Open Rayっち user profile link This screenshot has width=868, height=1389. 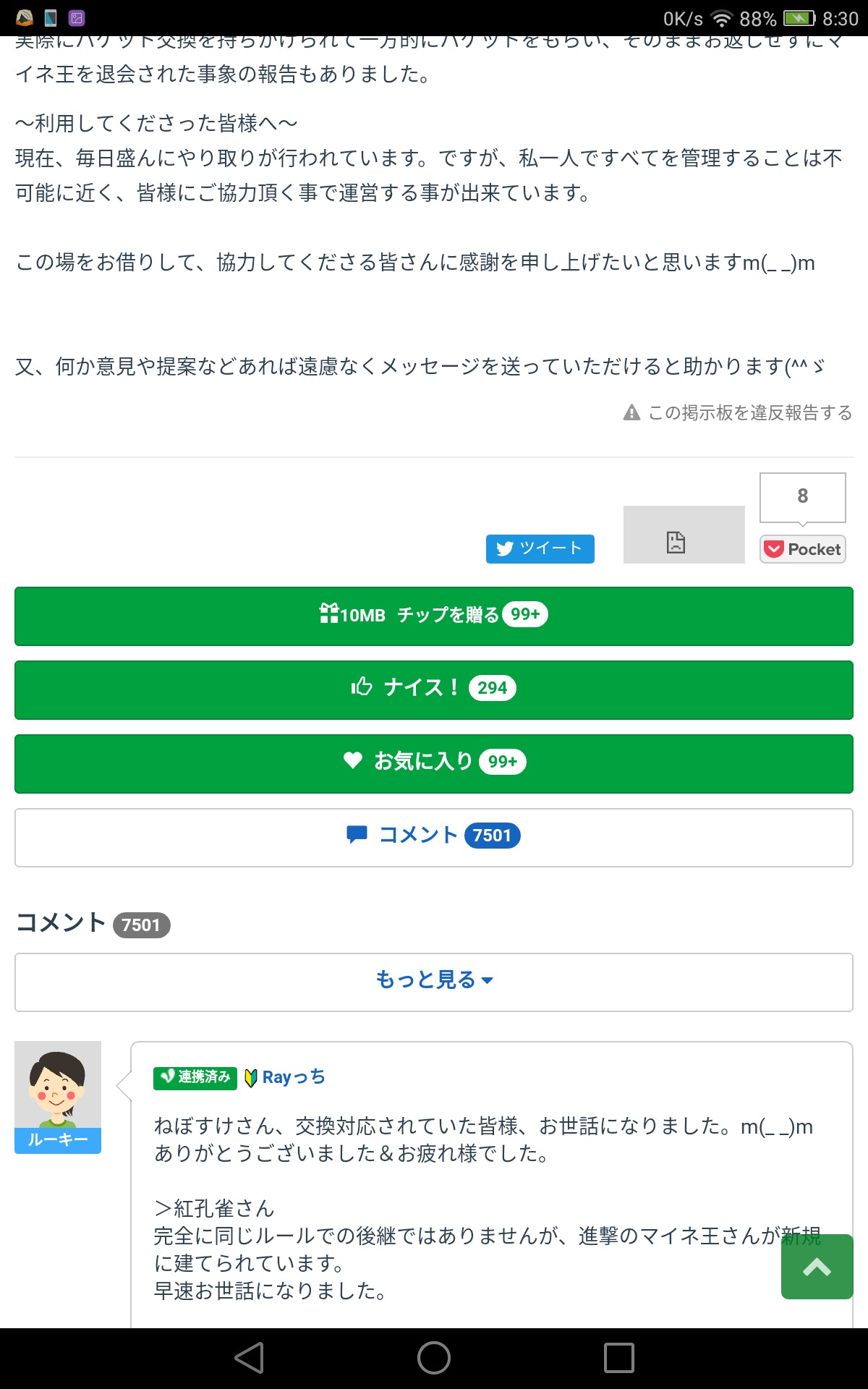pos(293,1077)
